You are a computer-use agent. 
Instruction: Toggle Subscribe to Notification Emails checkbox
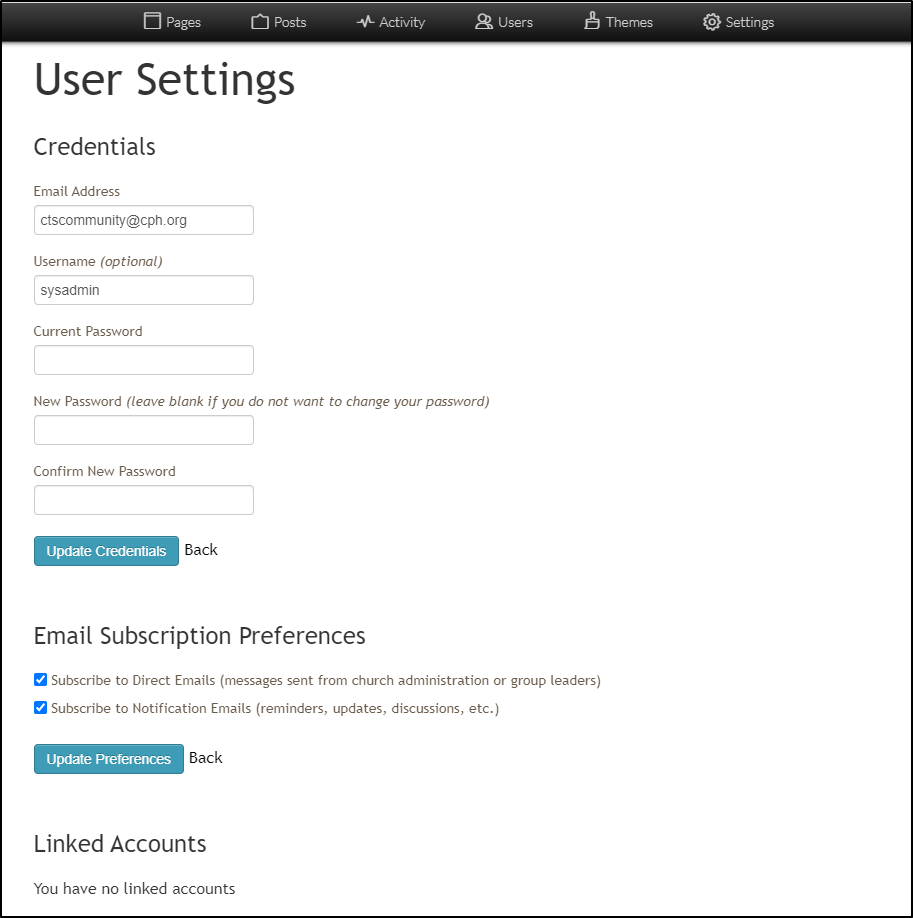click(41, 708)
